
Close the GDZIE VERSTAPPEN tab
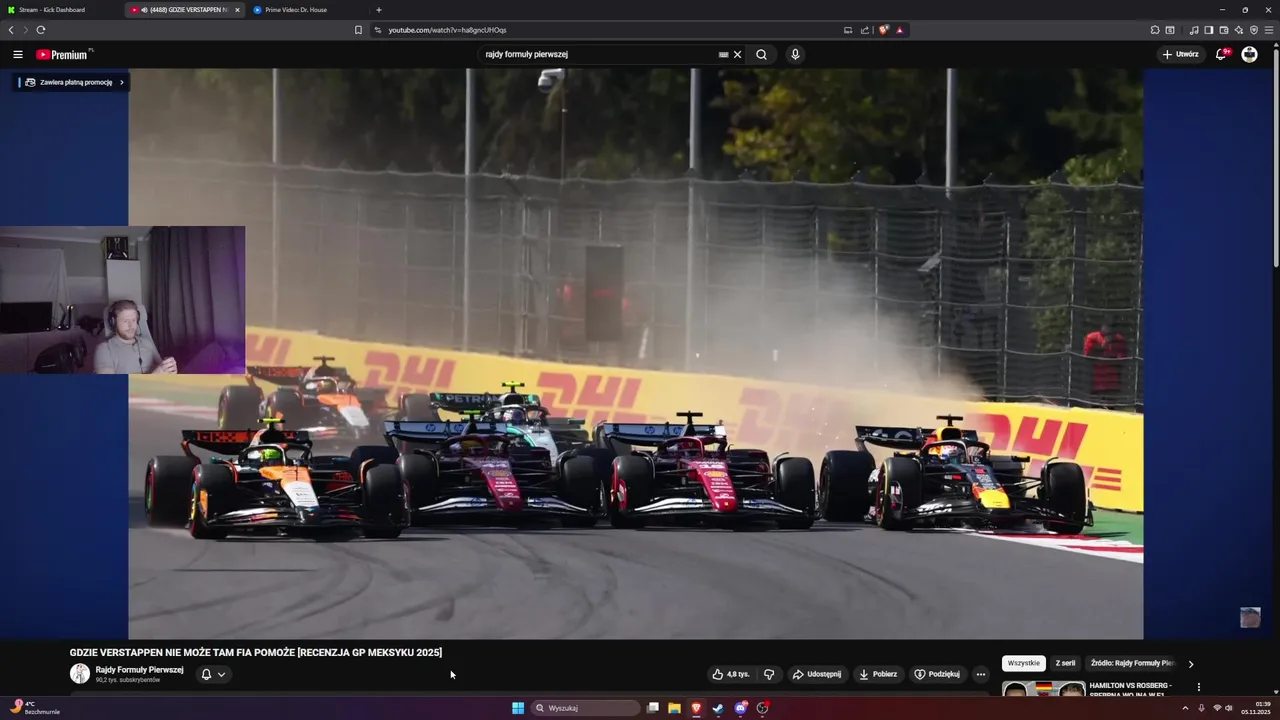[237, 10]
